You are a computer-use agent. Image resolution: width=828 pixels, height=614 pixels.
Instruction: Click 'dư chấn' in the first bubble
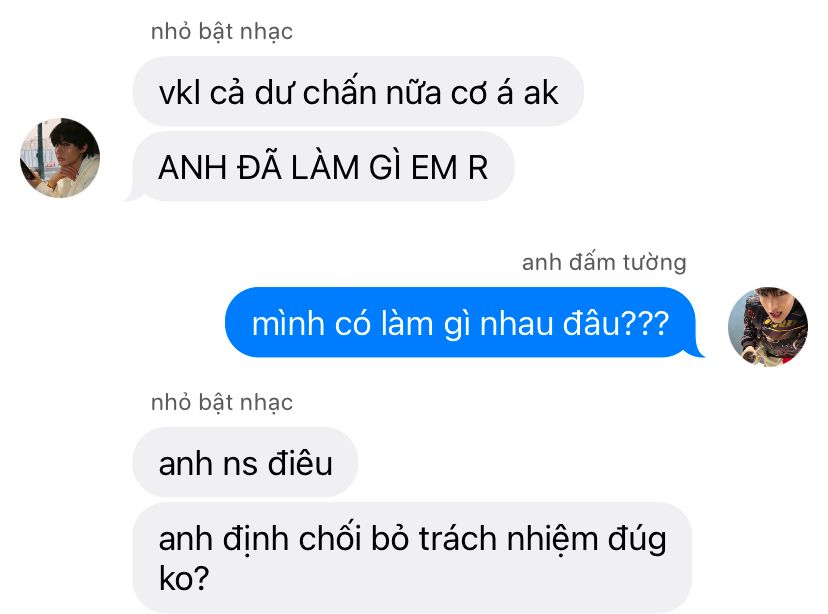point(315,91)
